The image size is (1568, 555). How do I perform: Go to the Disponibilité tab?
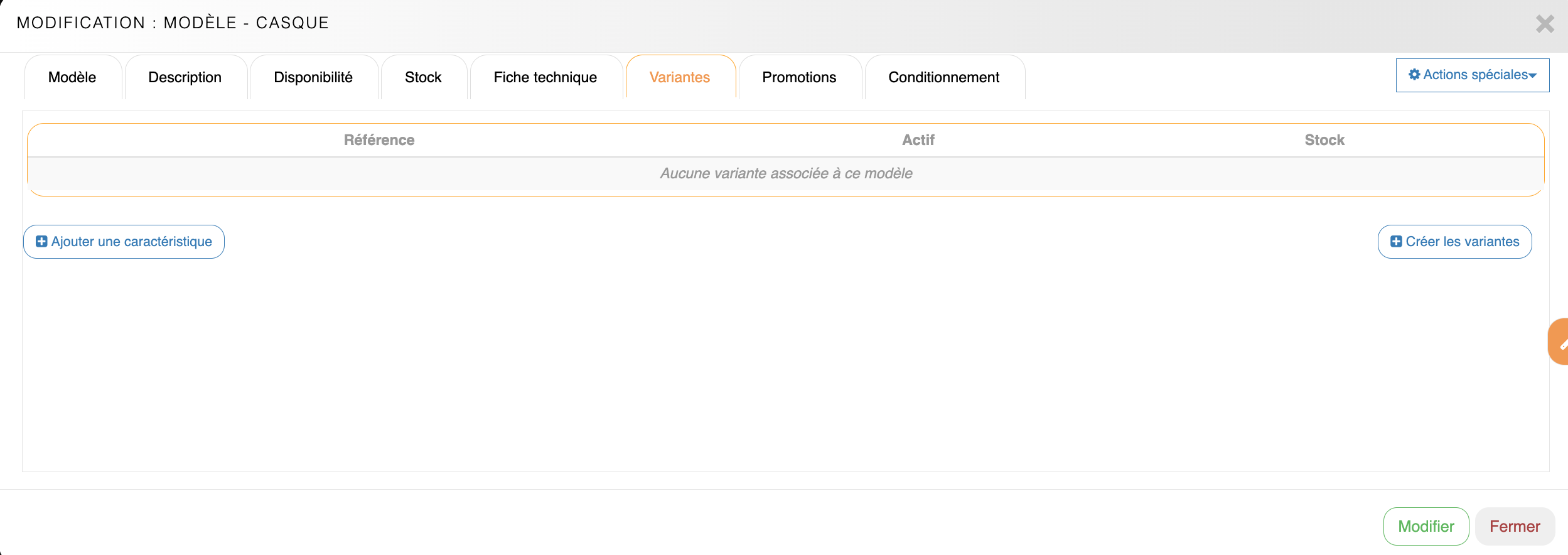pos(313,77)
